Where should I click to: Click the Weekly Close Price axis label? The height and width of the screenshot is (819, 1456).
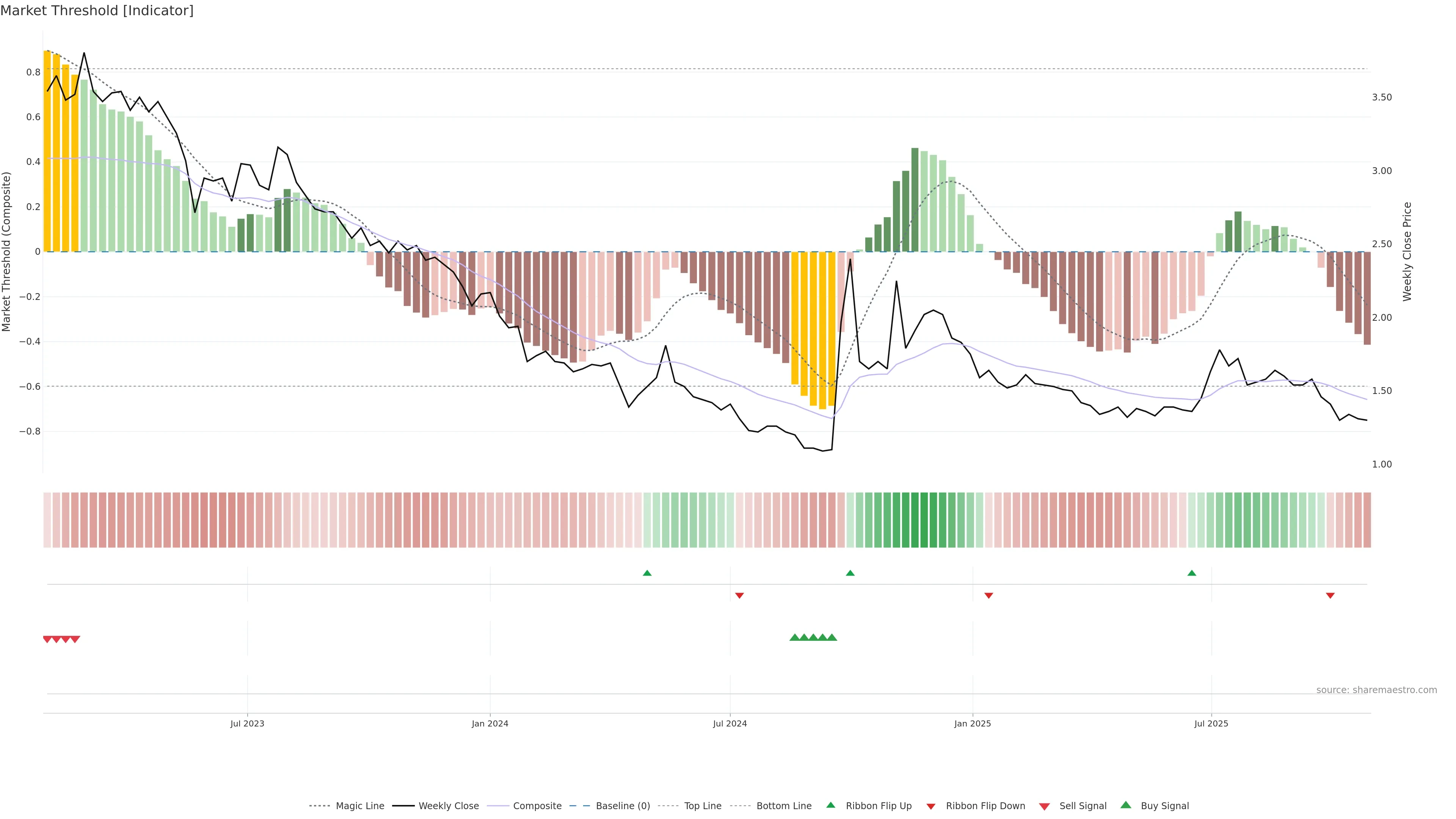click(1407, 251)
